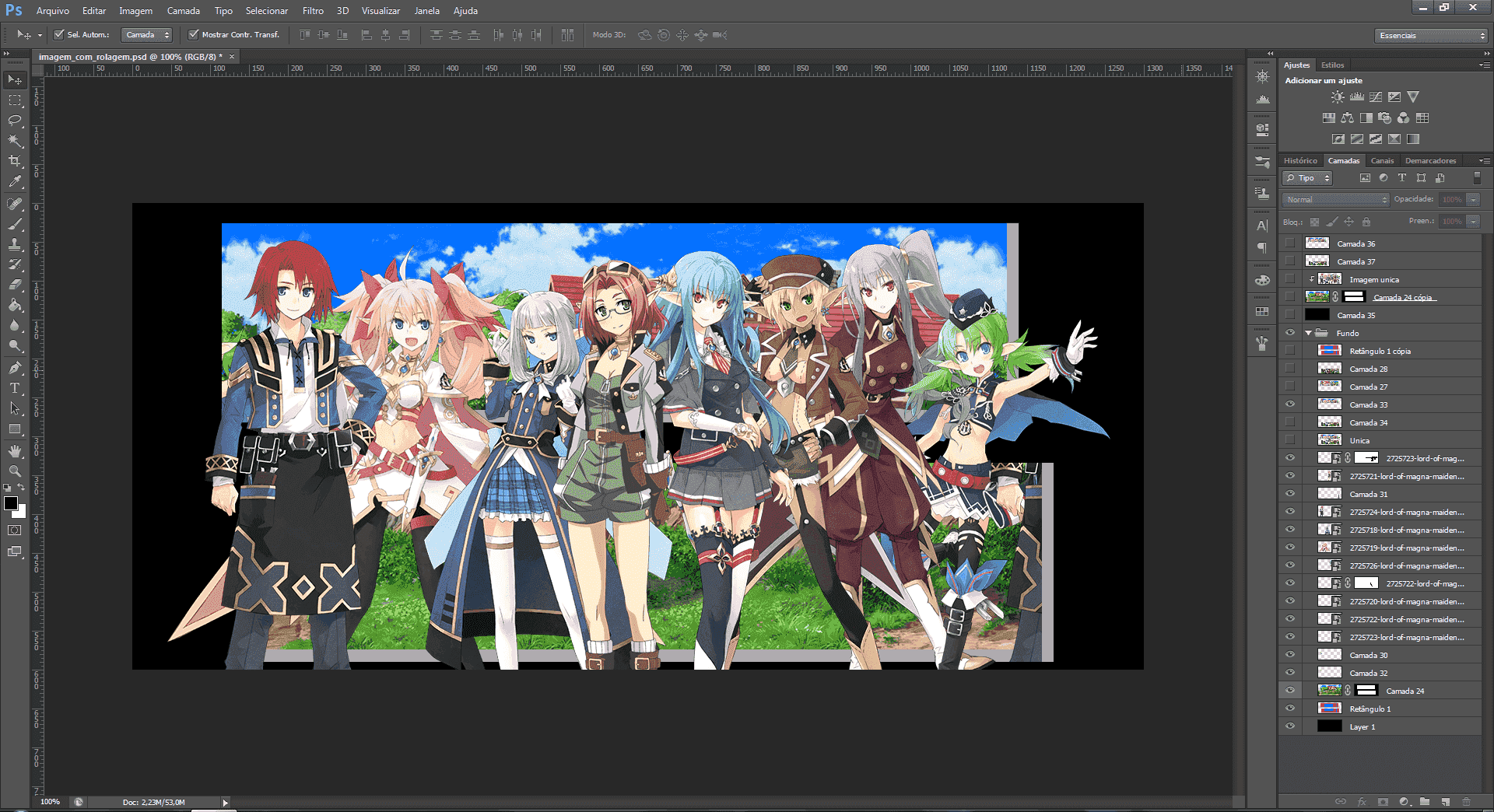
Task: Hide the Camada 24 layer
Action: 1290,691
